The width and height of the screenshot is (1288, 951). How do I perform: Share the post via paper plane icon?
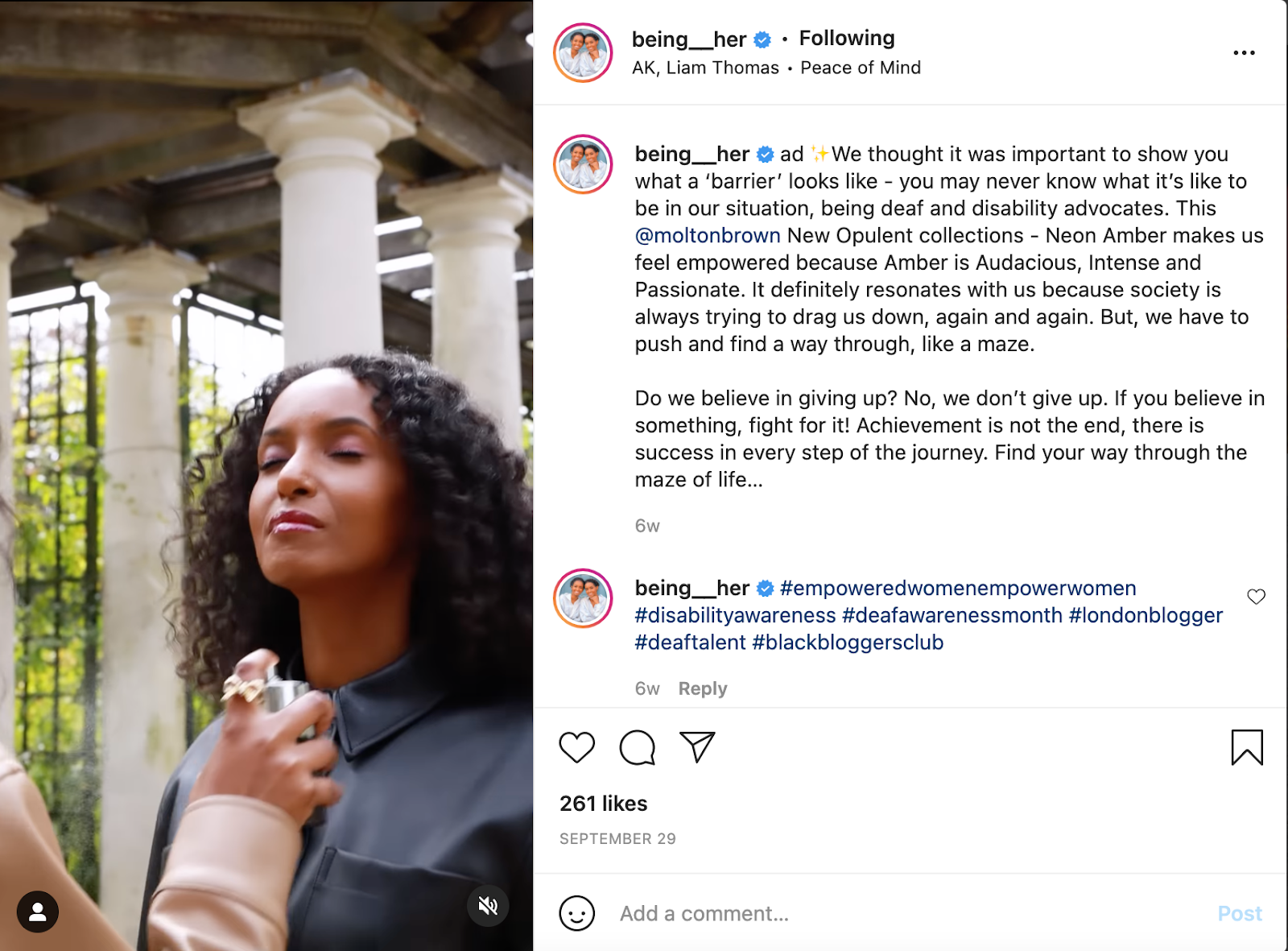click(x=697, y=747)
